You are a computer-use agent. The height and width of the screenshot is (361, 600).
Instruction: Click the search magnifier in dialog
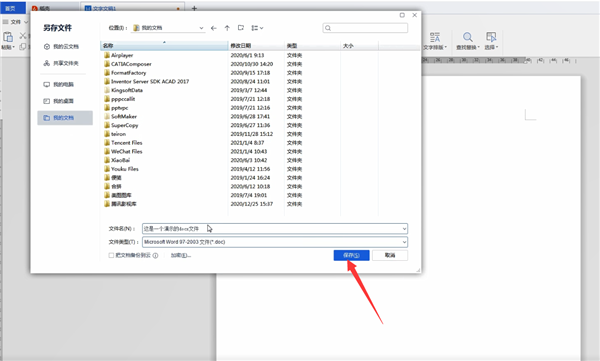click(328, 28)
